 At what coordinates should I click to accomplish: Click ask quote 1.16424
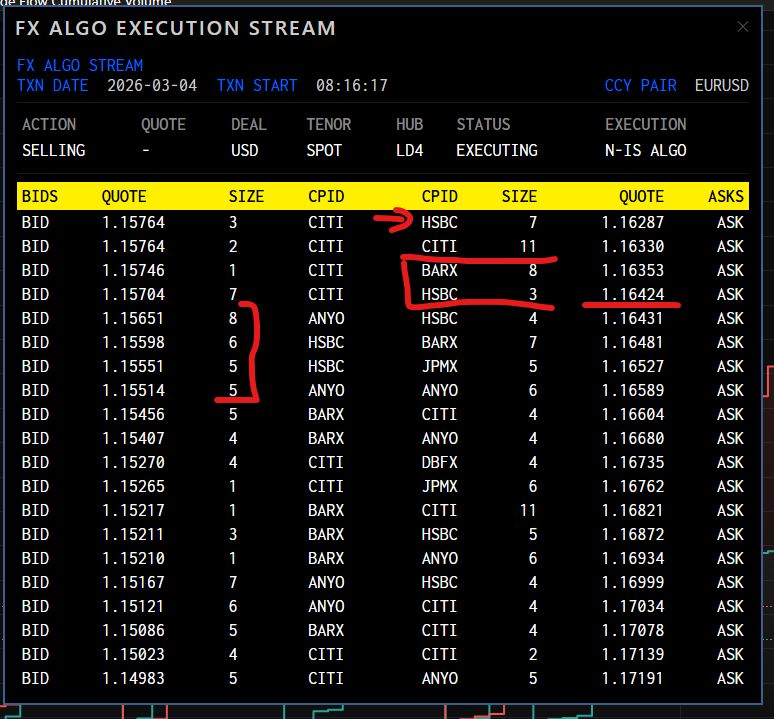[632, 294]
